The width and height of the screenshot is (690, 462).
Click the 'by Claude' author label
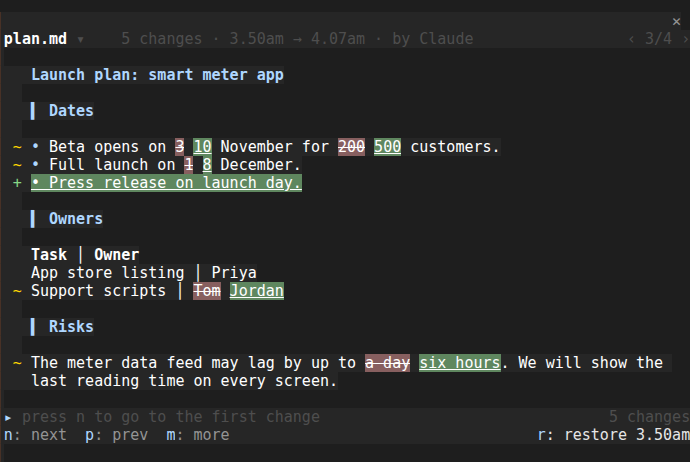pos(433,39)
